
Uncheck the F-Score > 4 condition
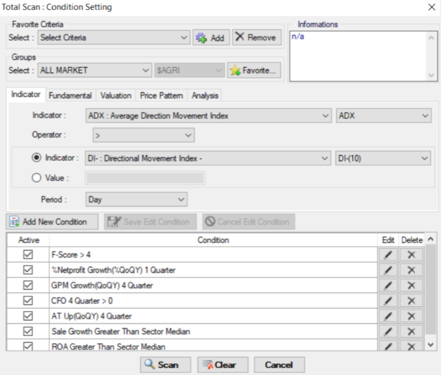[x=28, y=255]
